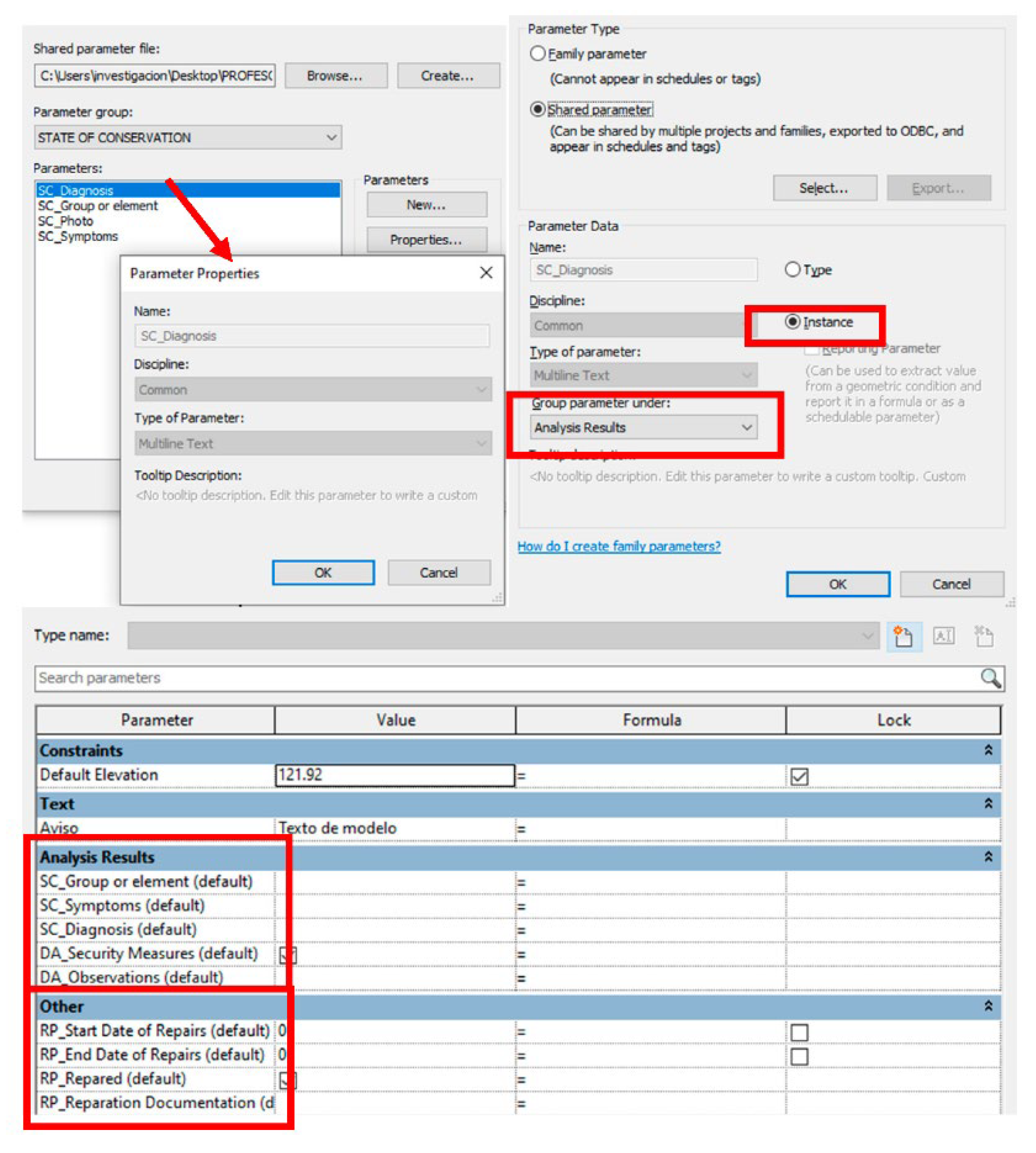
Task: Click the Browse button
Action: click(x=335, y=75)
